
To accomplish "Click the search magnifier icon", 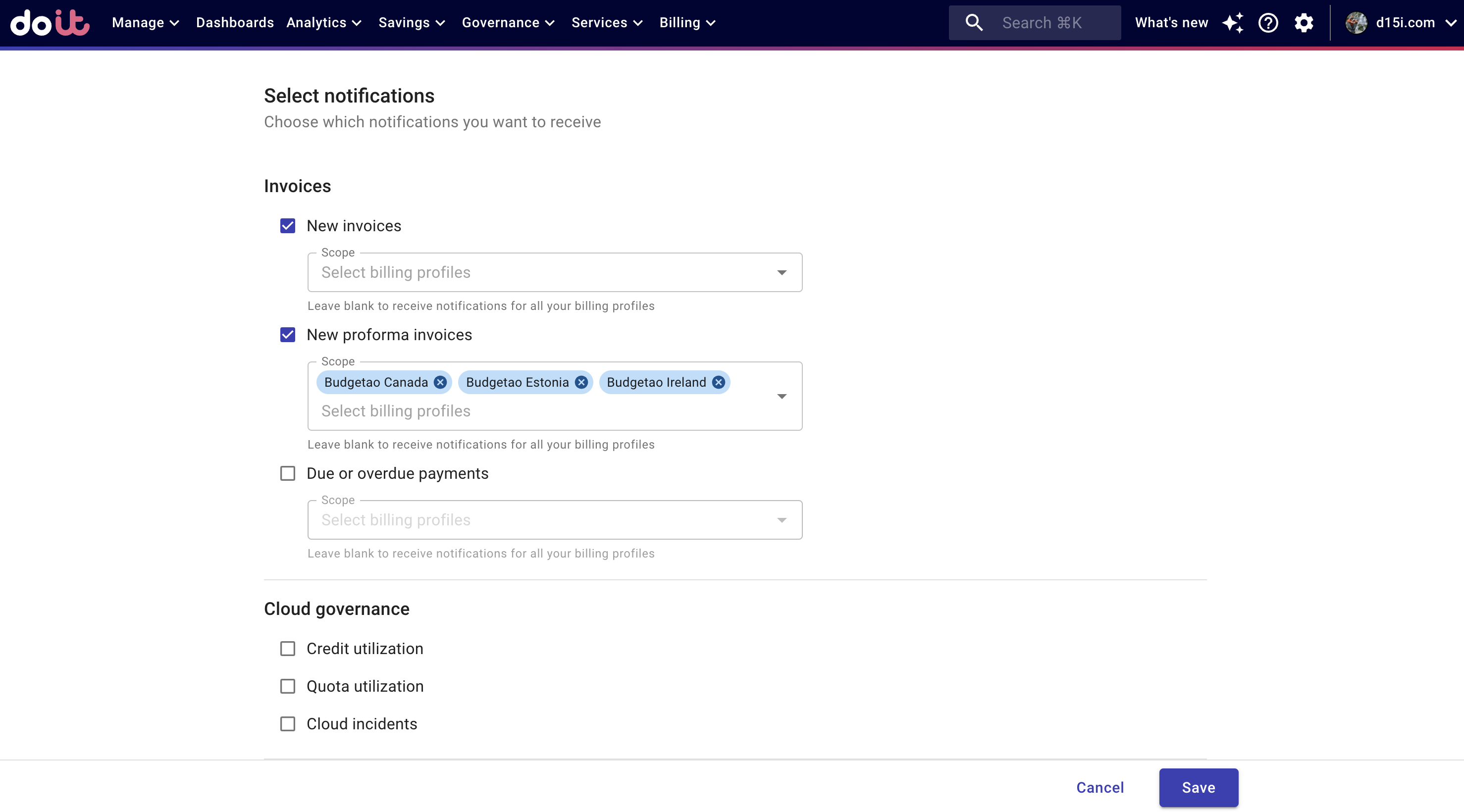I will click(x=974, y=23).
